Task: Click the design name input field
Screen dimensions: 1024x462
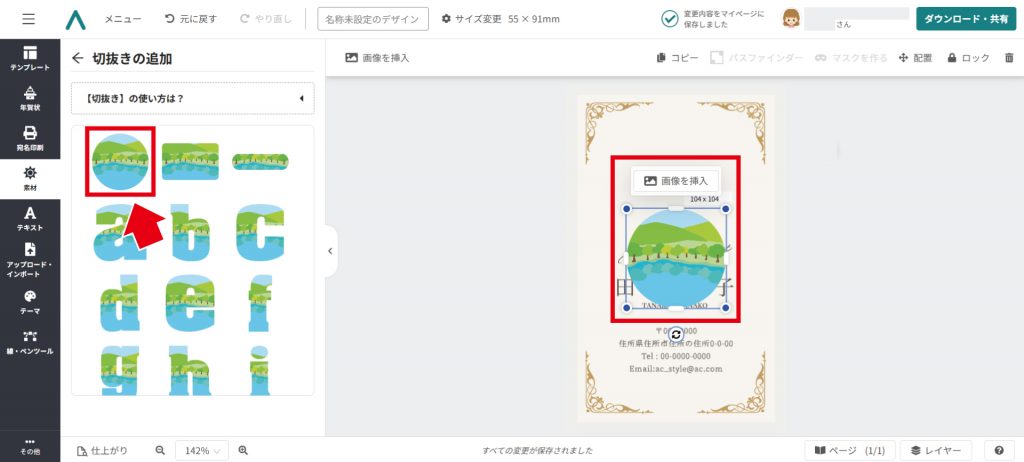Action: coord(372,19)
